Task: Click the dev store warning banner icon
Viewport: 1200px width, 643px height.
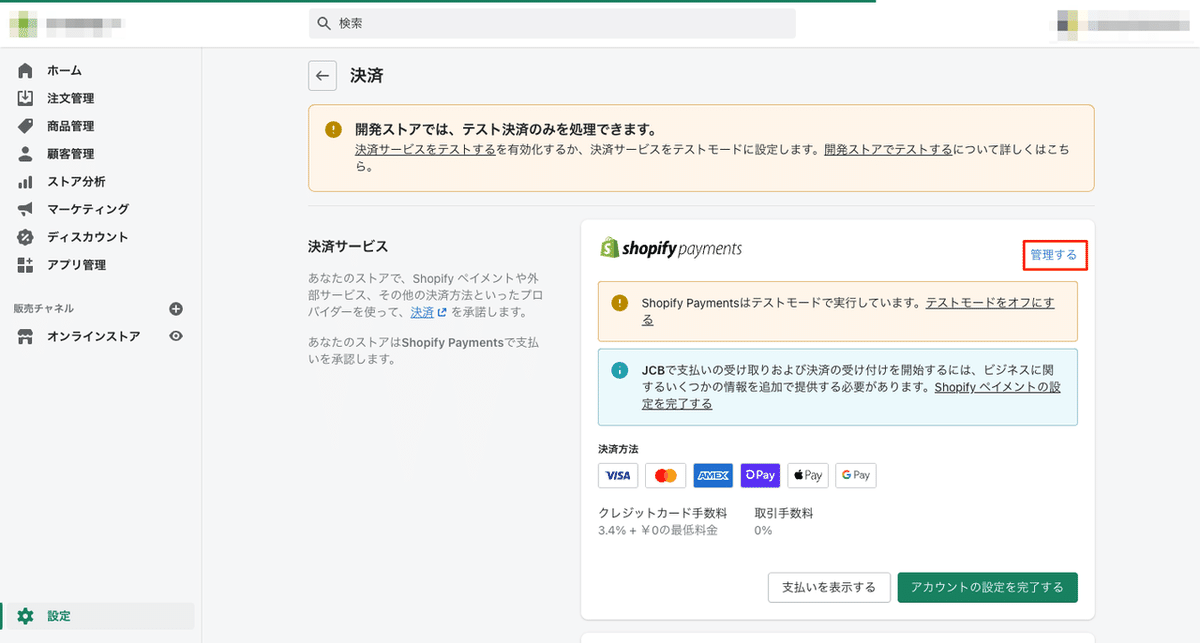Action: pyautogui.click(x=333, y=130)
